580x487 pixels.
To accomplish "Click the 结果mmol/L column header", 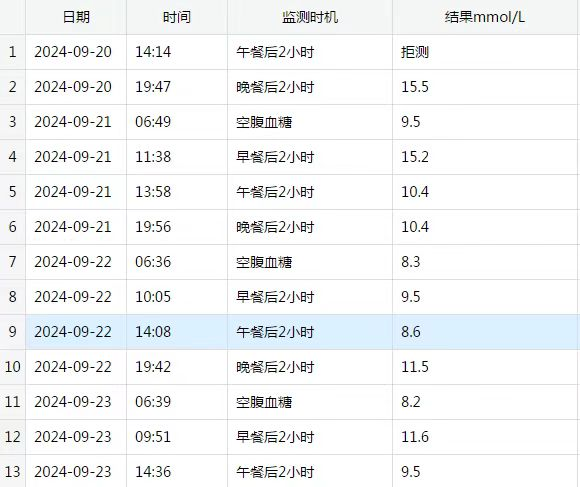I will pyautogui.click(x=486, y=17).
